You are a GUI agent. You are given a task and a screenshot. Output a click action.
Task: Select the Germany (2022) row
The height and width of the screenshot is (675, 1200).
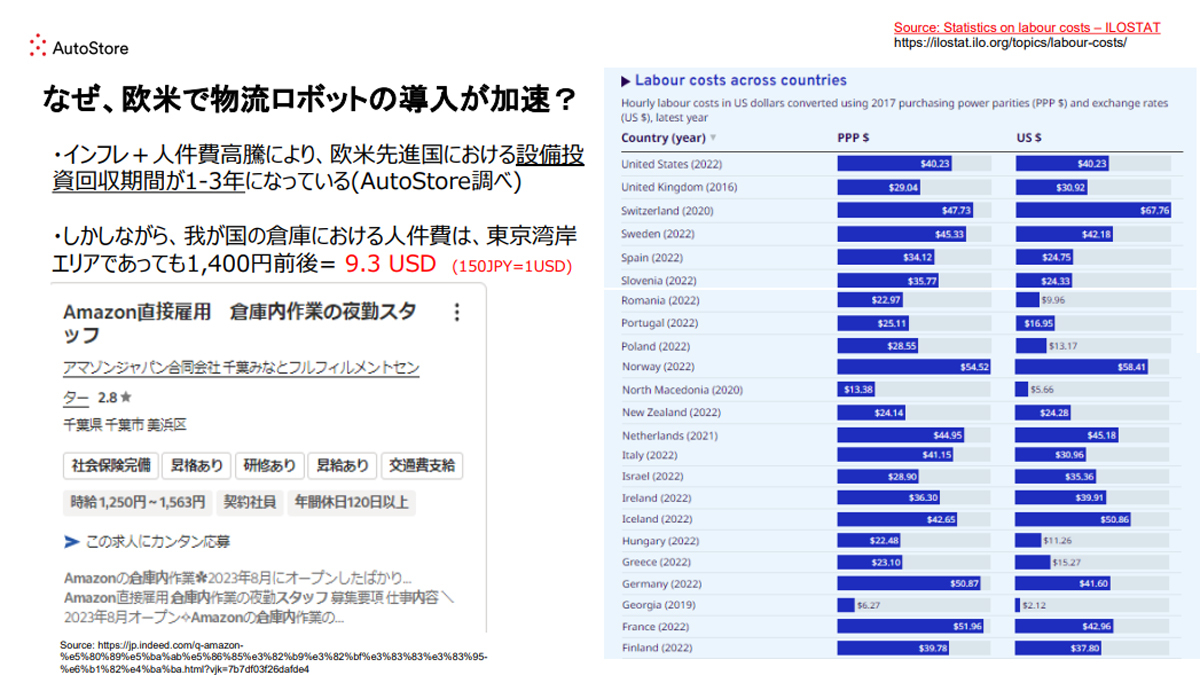(x=902, y=583)
